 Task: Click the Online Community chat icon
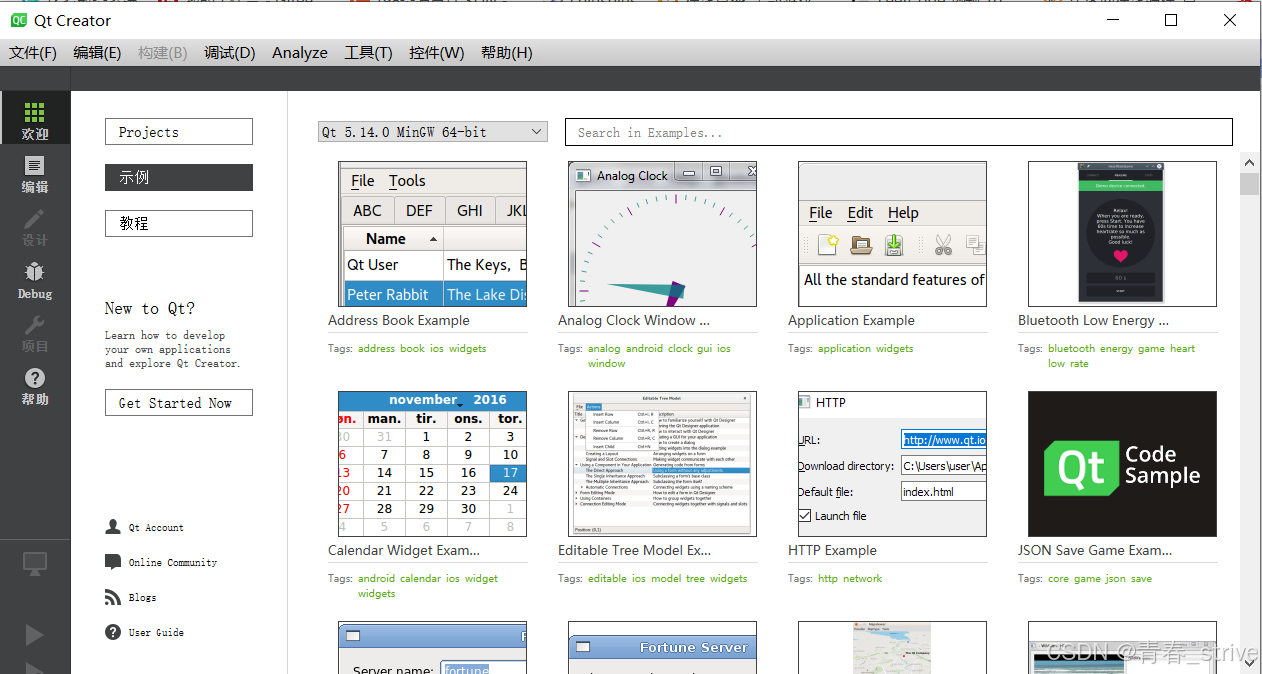click(x=113, y=562)
